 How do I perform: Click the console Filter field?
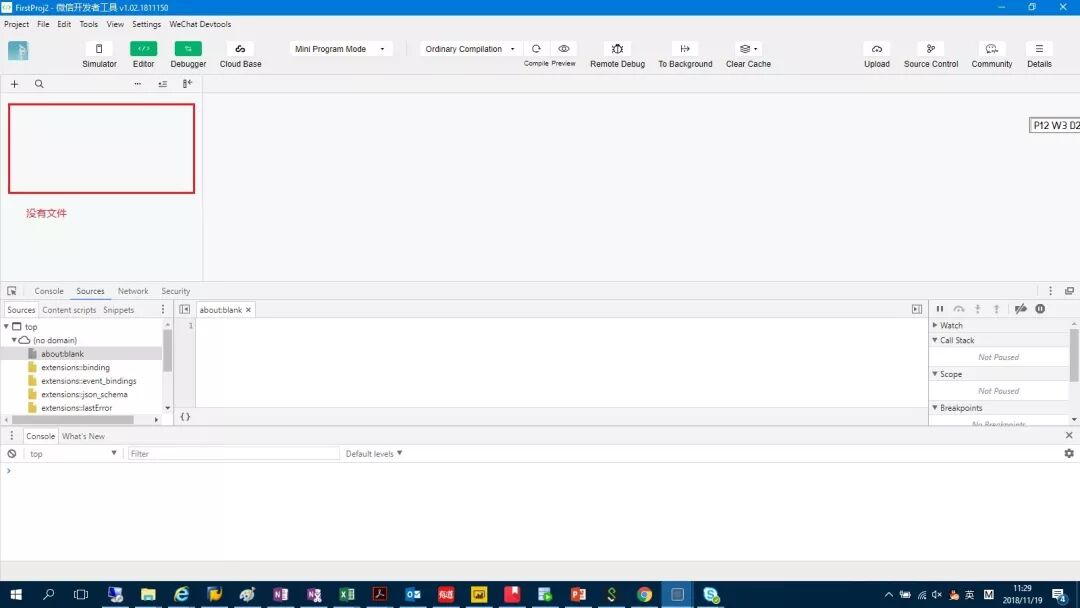(x=233, y=454)
